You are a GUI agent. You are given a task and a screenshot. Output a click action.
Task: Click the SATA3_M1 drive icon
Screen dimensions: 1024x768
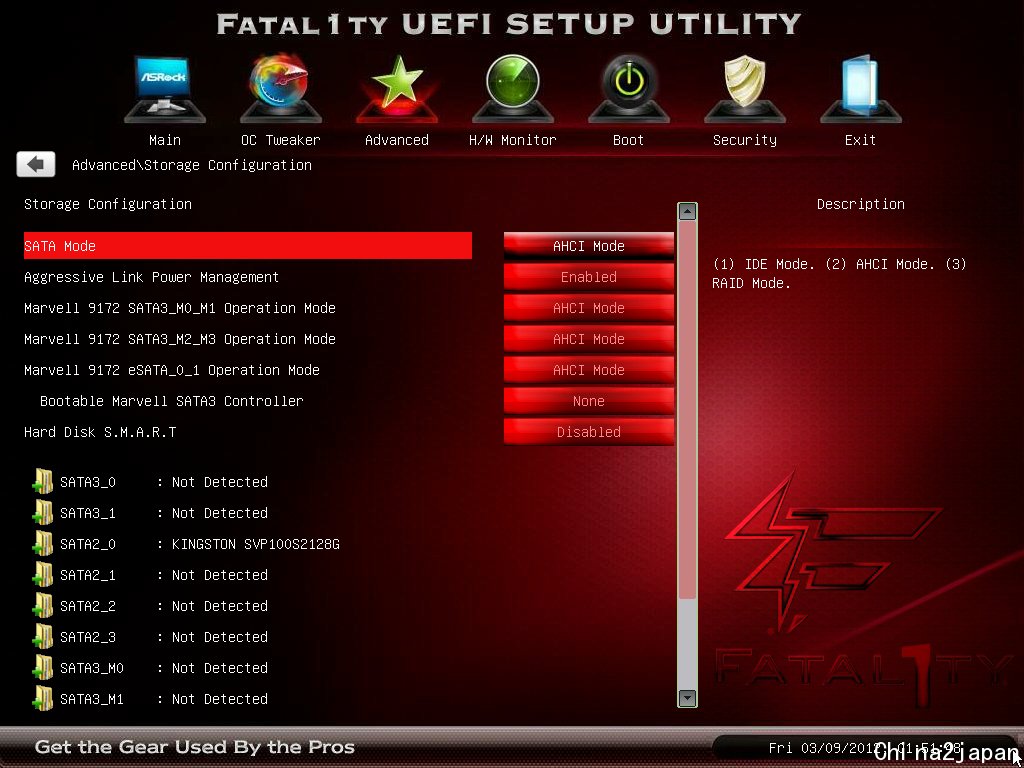tap(42, 699)
